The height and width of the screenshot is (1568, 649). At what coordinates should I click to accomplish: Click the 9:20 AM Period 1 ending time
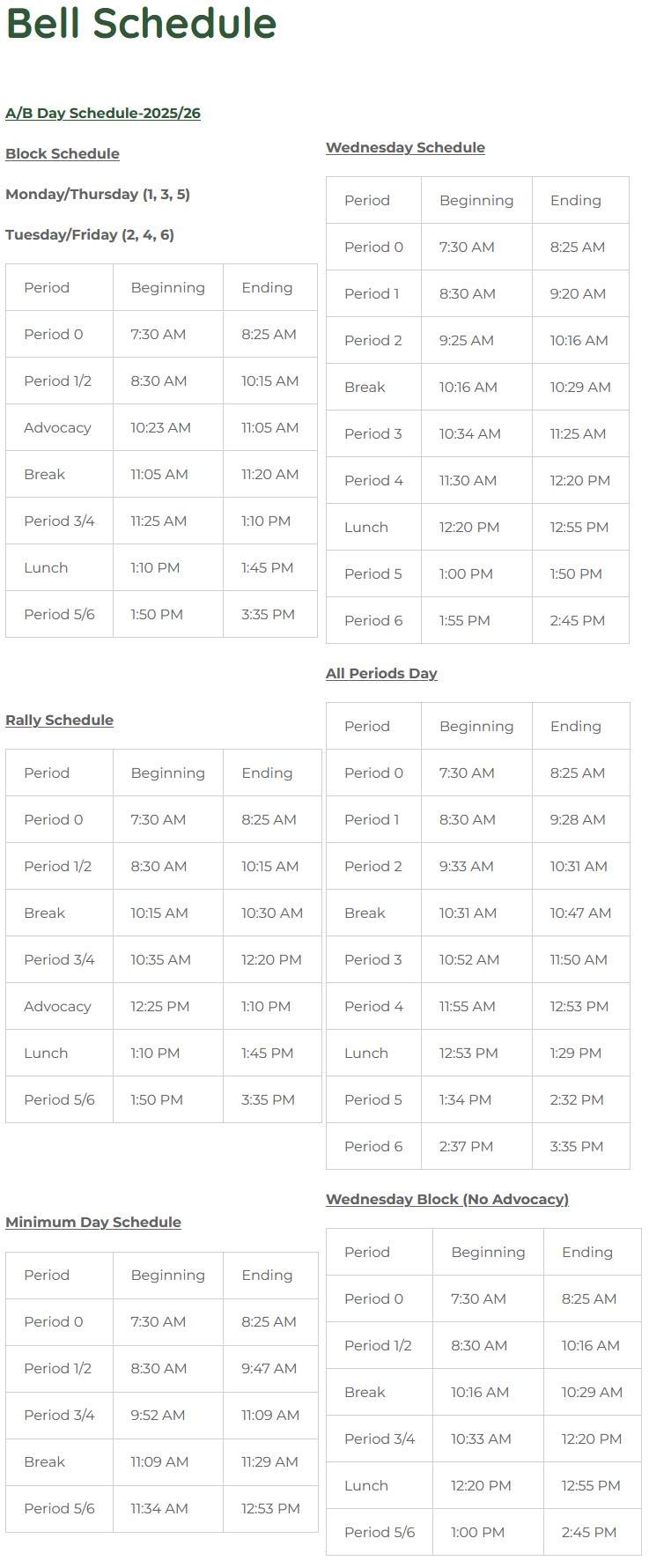pos(578,294)
